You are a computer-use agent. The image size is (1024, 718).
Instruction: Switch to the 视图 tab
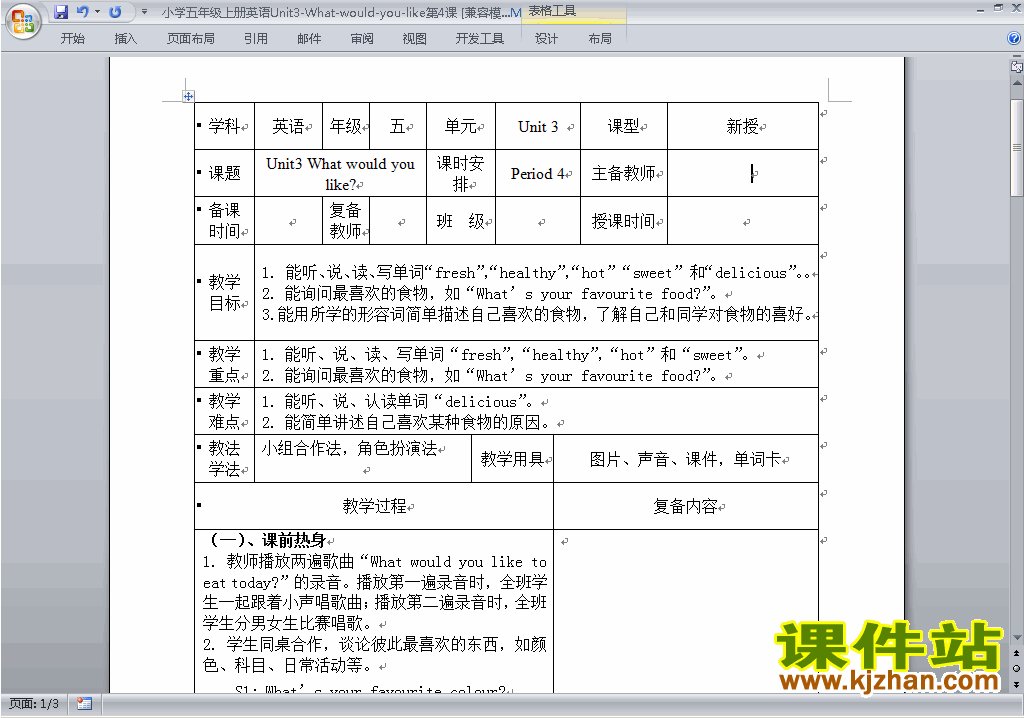coord(414,39)
